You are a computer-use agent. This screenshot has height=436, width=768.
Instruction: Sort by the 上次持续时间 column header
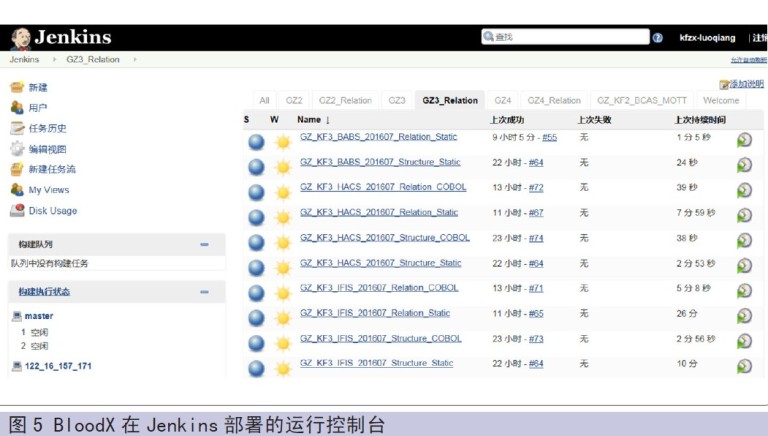pos(700,120)
